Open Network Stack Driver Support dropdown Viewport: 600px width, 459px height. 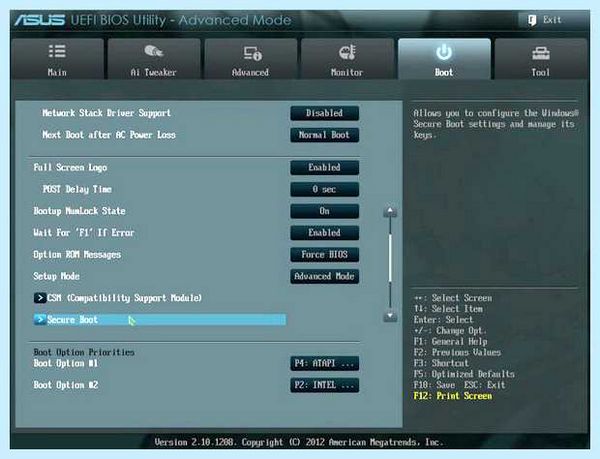pyautogui.click(x=324, y=113)
